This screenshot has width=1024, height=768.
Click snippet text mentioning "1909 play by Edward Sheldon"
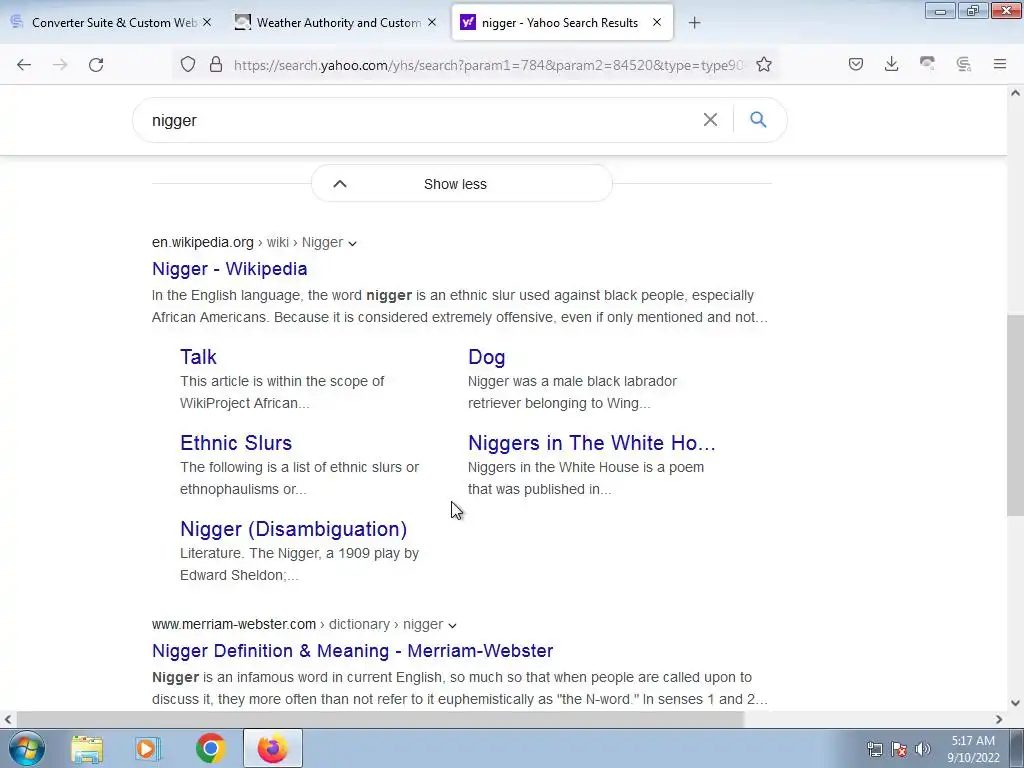pos(300,564)
